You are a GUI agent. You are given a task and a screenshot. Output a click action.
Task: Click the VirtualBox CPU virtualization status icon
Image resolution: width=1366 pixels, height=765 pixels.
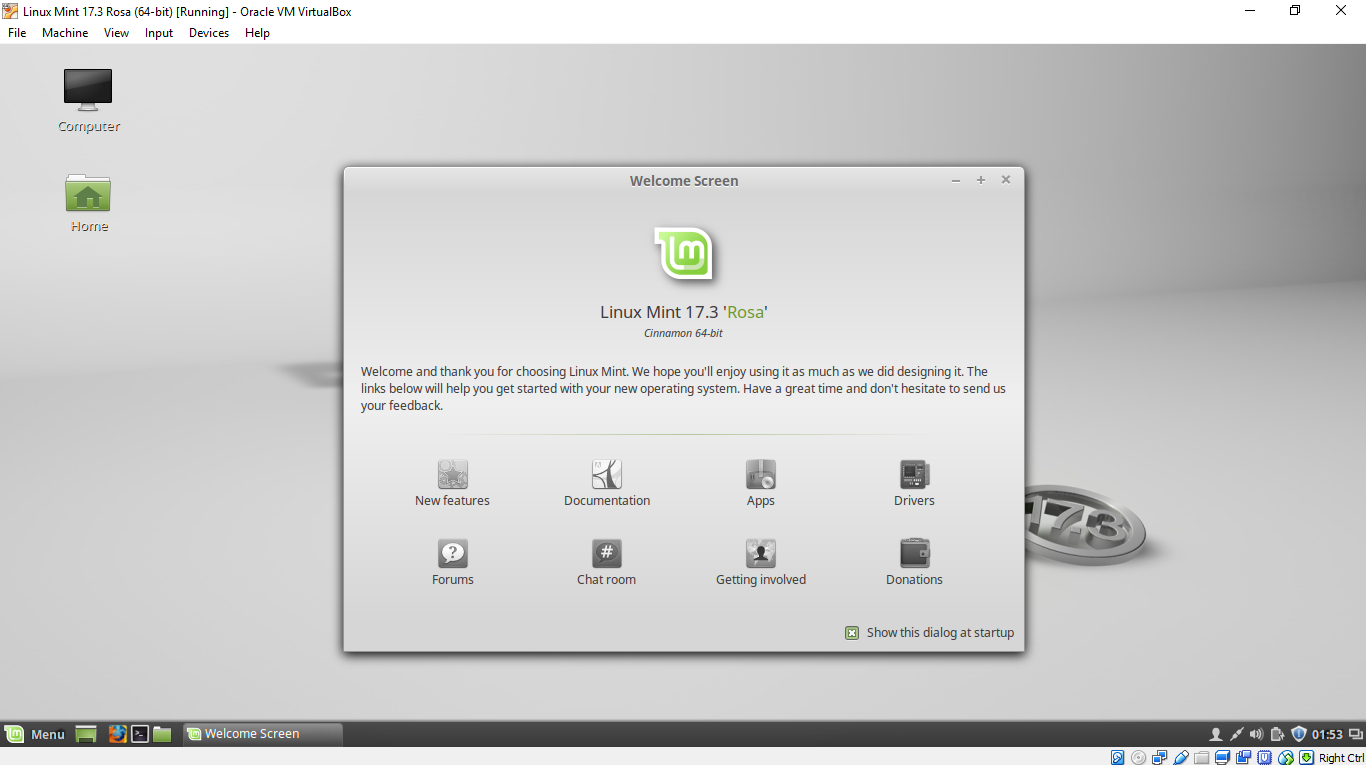(1264, 757)
